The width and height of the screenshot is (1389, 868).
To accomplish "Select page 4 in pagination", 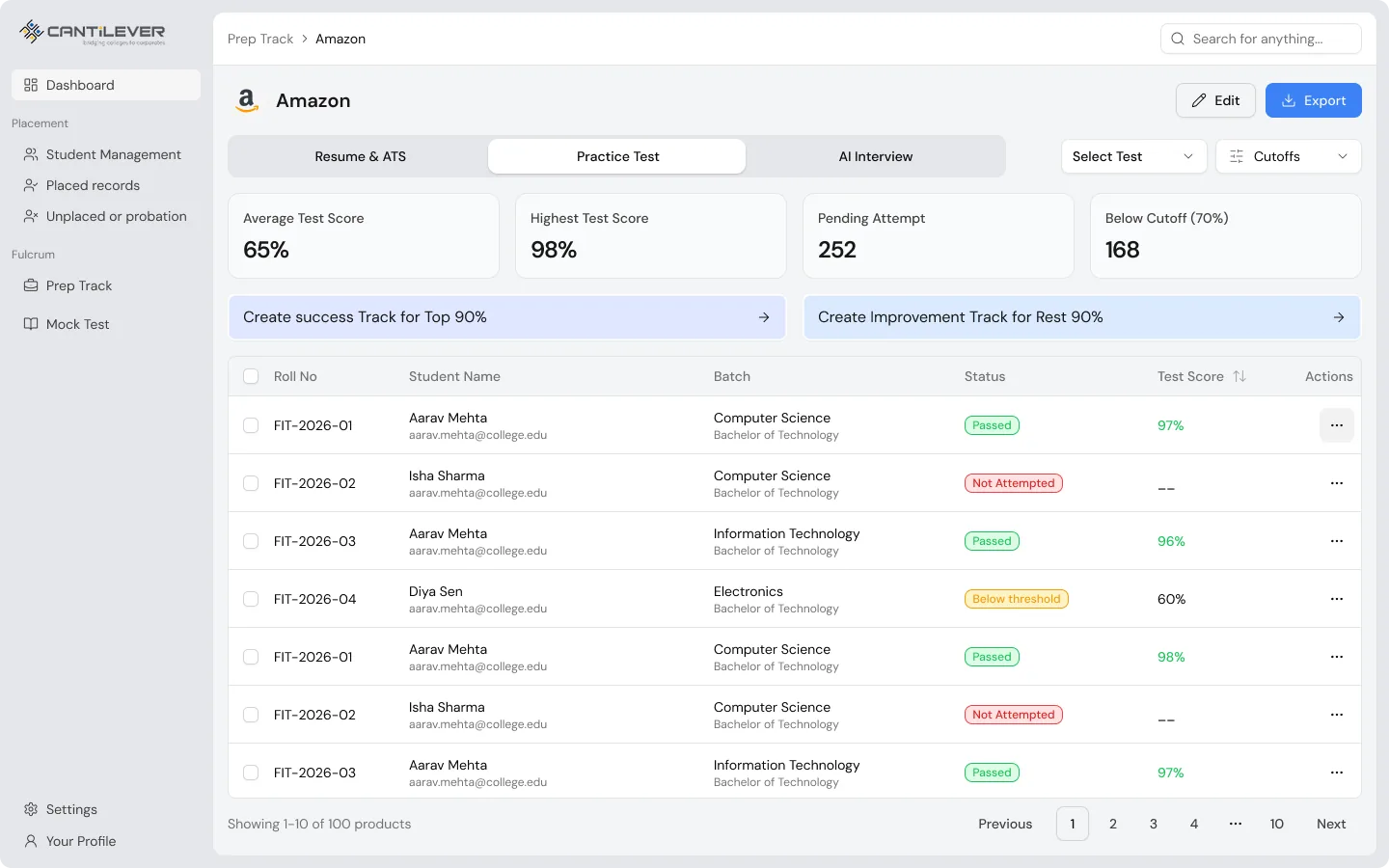I will point(1194,824).
